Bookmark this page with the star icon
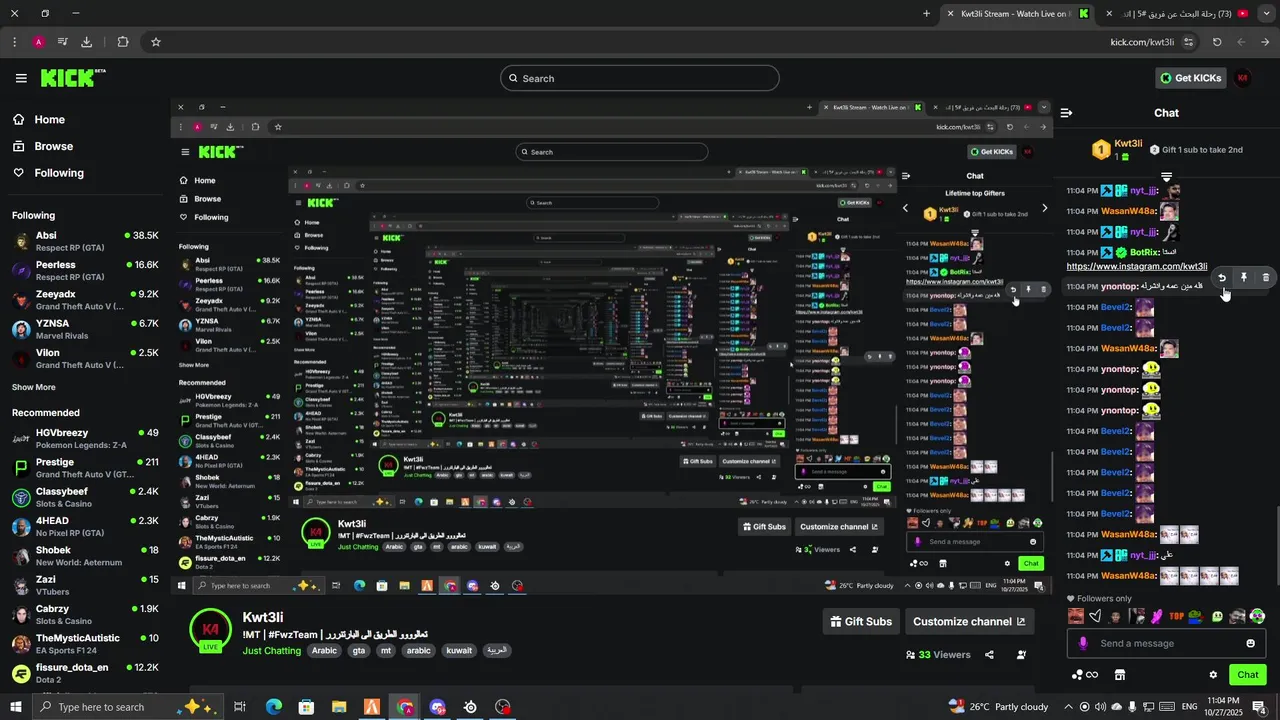The width and height of the screenshot is (1280, 720). pos(156,42)
